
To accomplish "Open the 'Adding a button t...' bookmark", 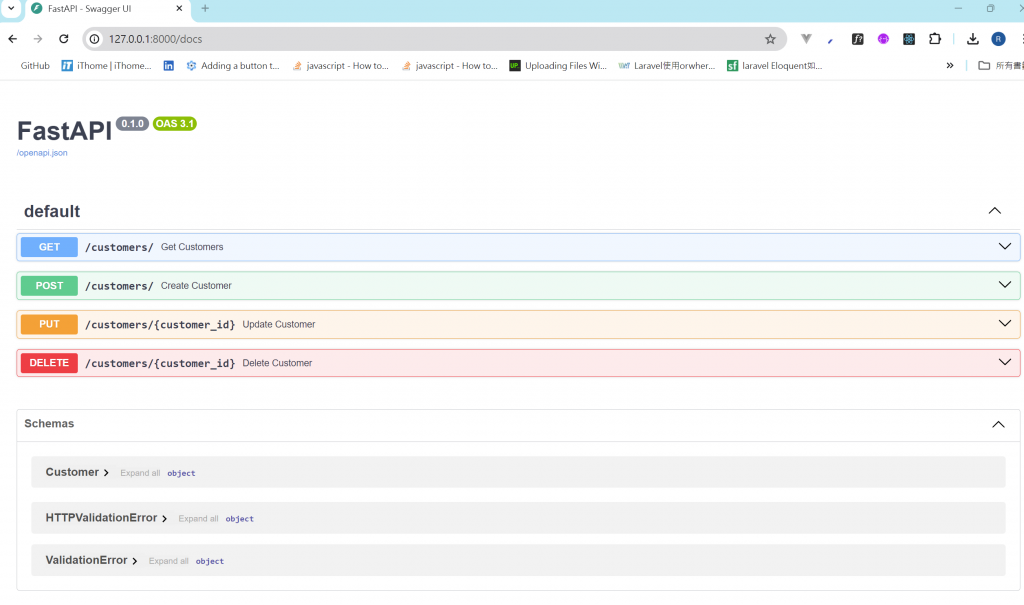I will [233, 65].
